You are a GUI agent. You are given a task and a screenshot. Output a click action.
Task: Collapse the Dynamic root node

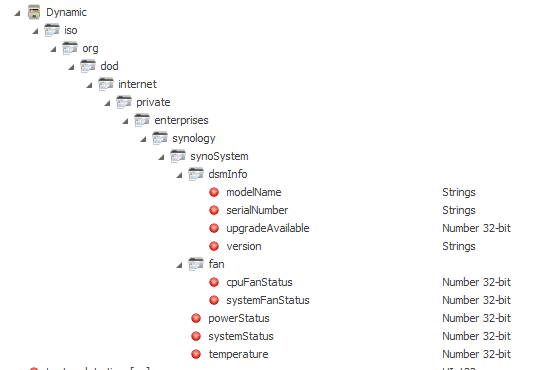click(17, 14)
